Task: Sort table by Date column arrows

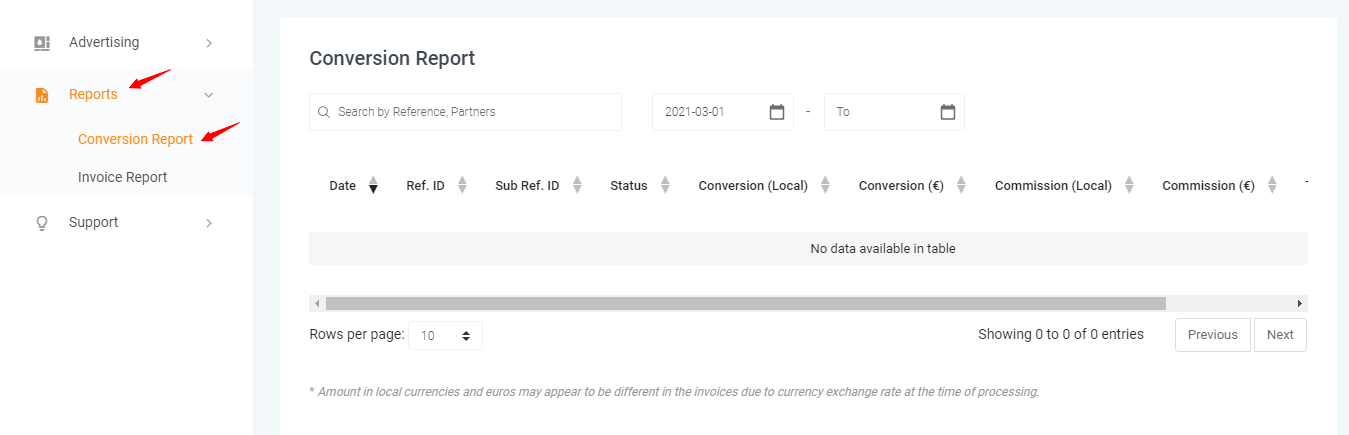Action: coord(373,185)
